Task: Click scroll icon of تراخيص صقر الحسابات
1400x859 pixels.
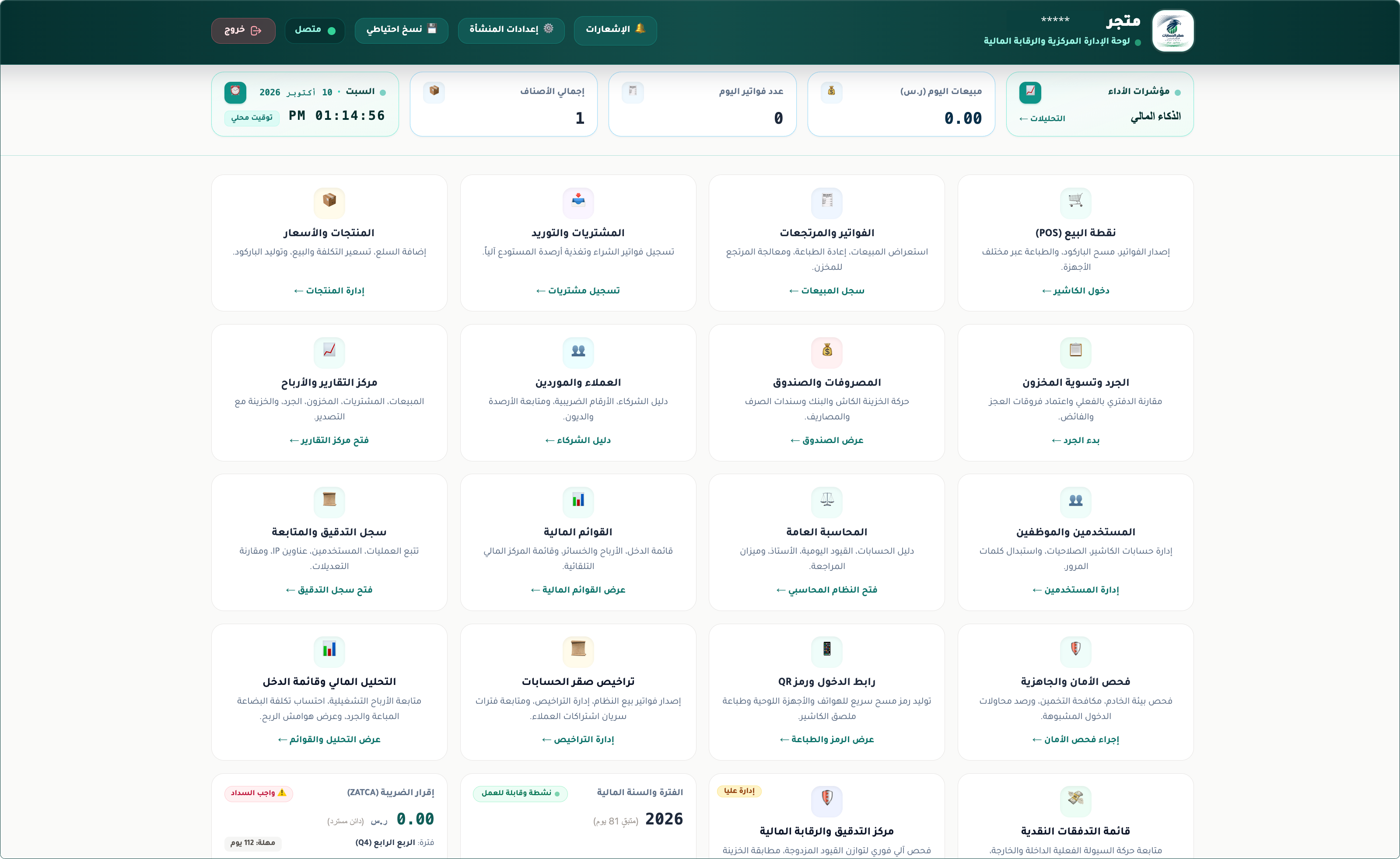Action: [578, 652]
